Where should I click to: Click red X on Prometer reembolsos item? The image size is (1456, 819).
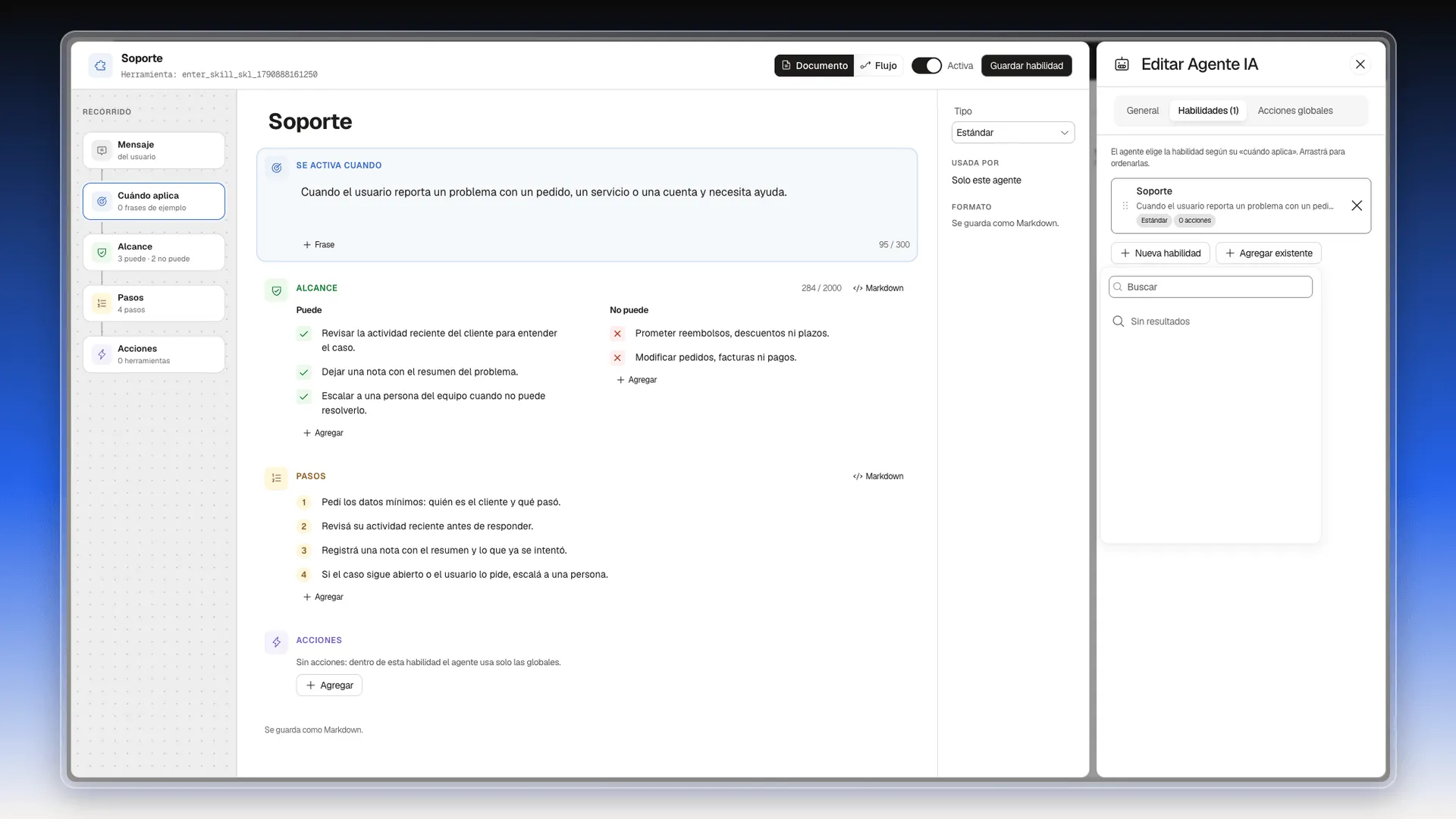pos(617,334)
